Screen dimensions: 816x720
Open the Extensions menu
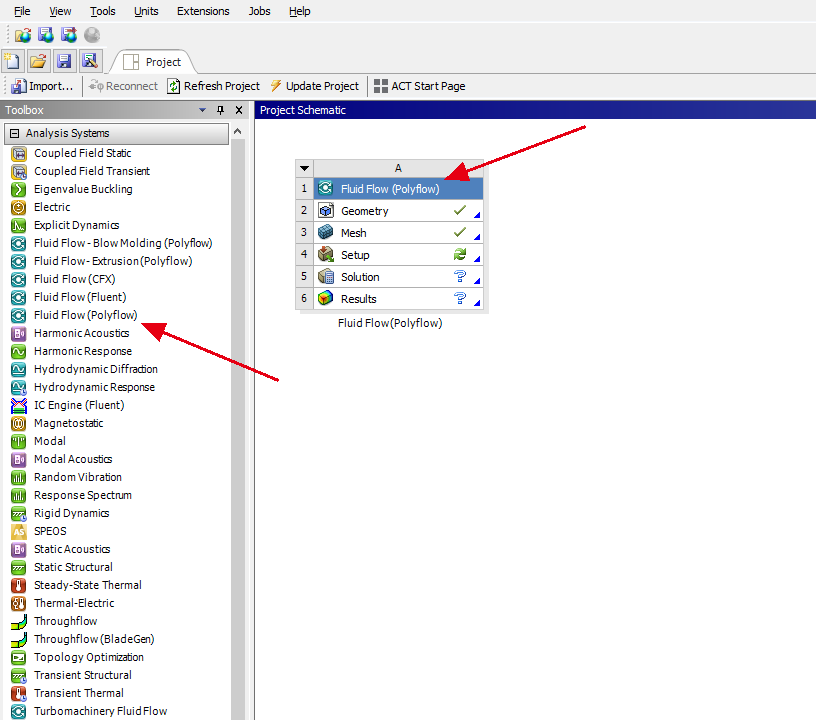point(203,11)
